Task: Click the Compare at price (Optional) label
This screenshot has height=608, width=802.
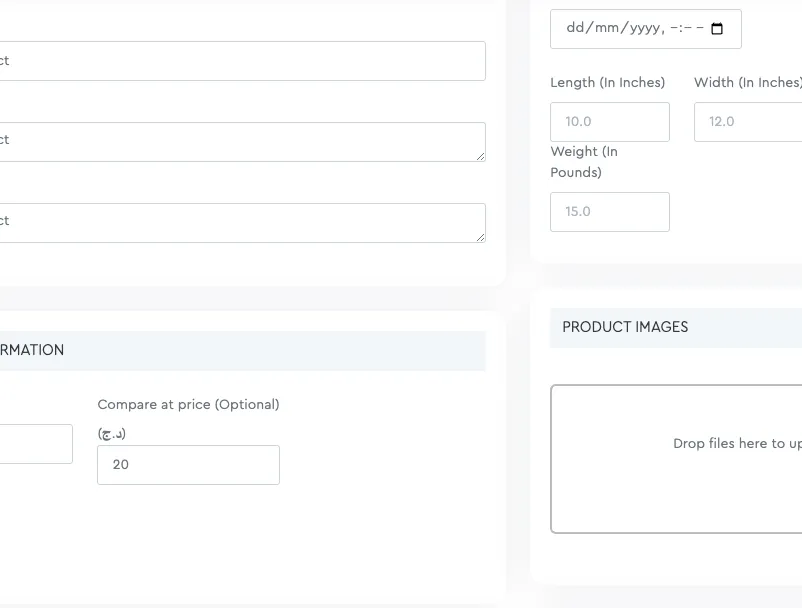Action: [x=188, y=405]
